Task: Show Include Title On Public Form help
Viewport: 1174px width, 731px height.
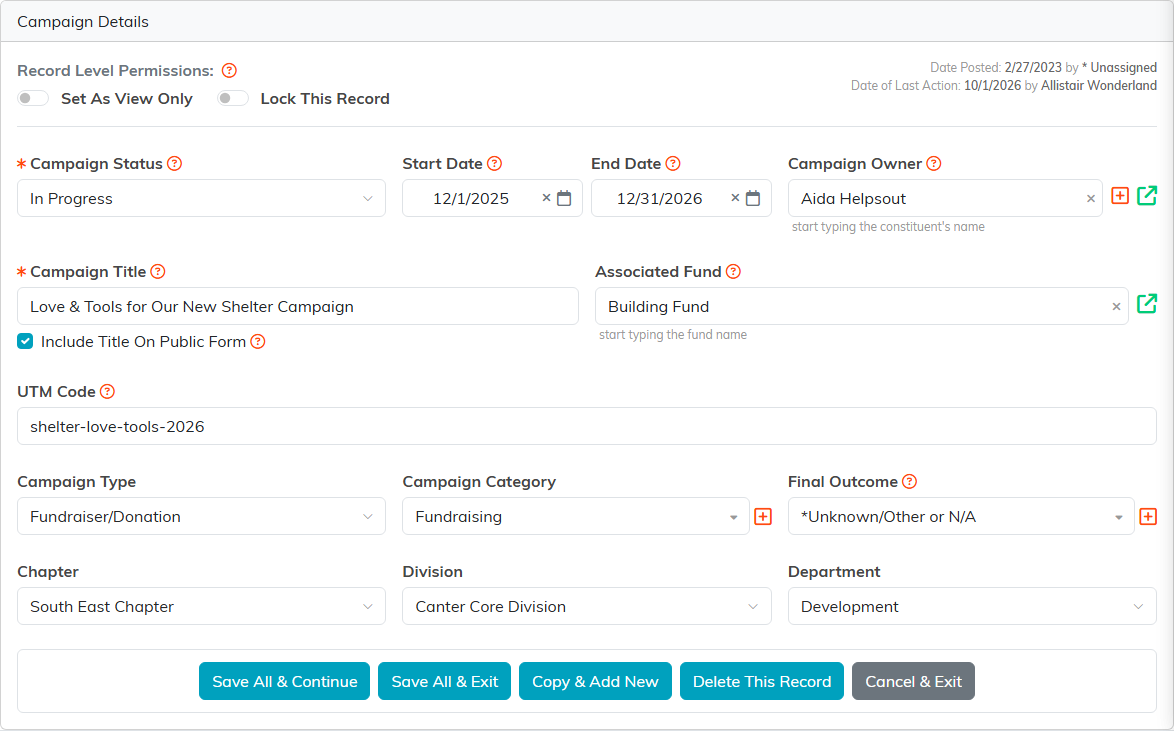Action: click(258, 342)
